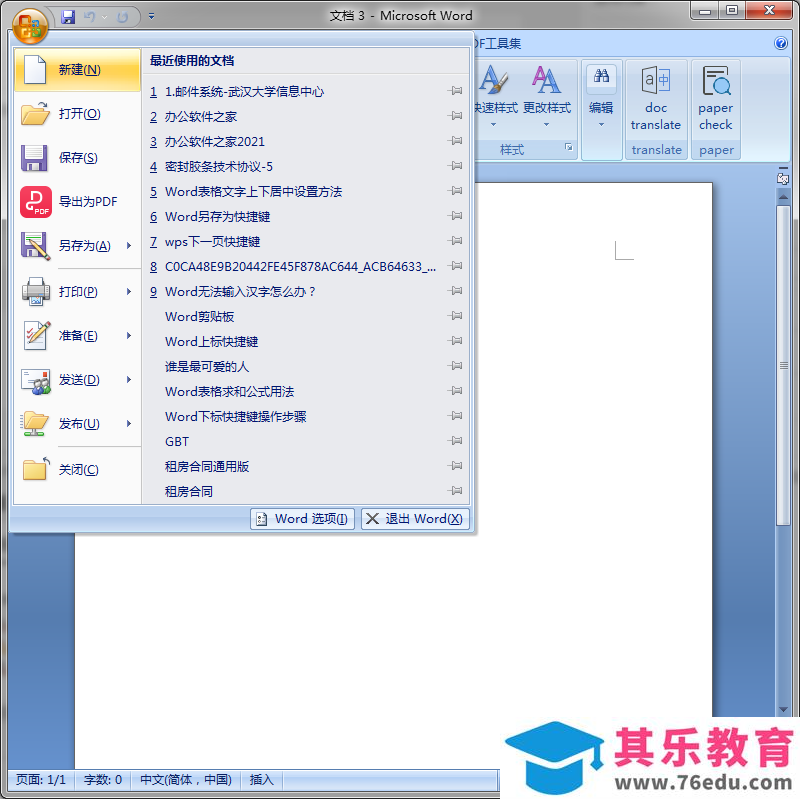Click the vertical scrollbar thumb
The width and height of the screenshot is (800, 799).
pyautogui.click(x=783, y=365)
